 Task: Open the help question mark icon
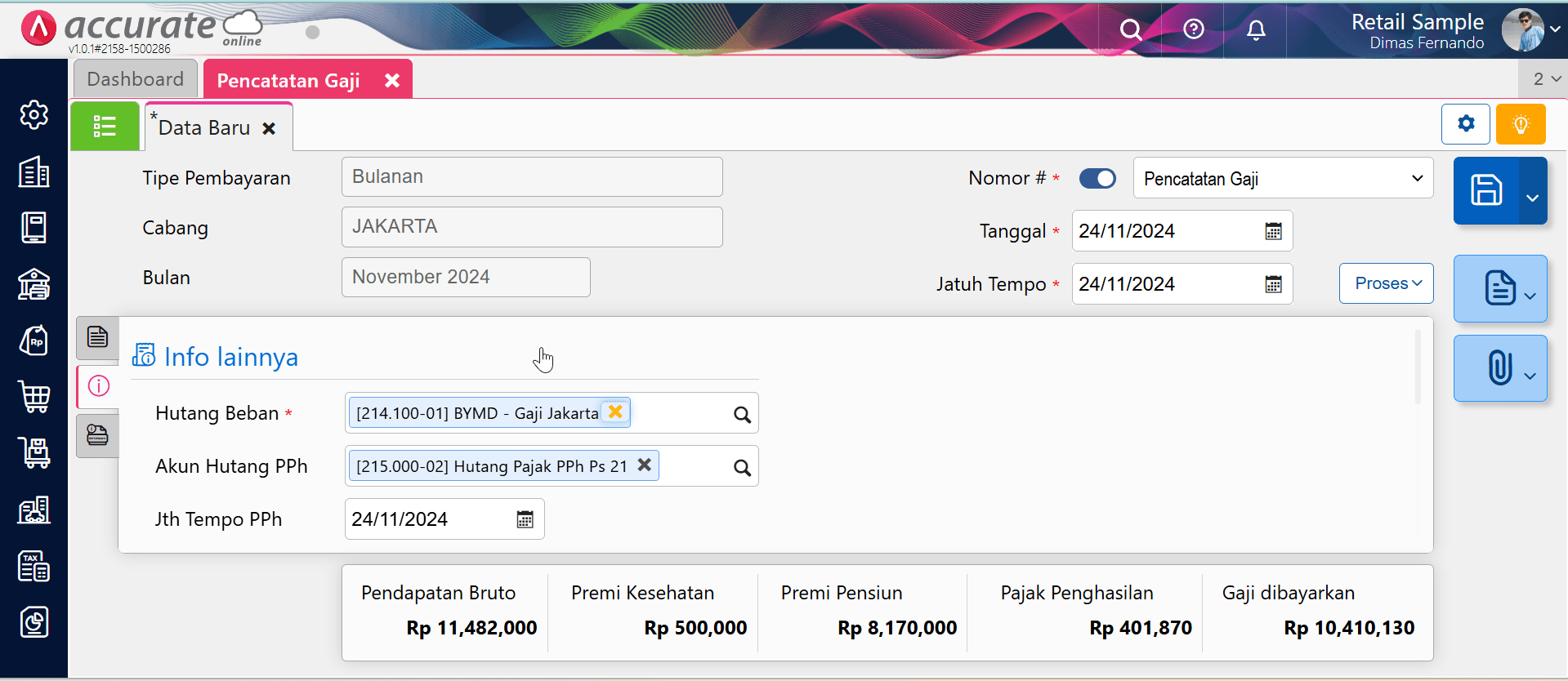click(x=1193, y=29)
